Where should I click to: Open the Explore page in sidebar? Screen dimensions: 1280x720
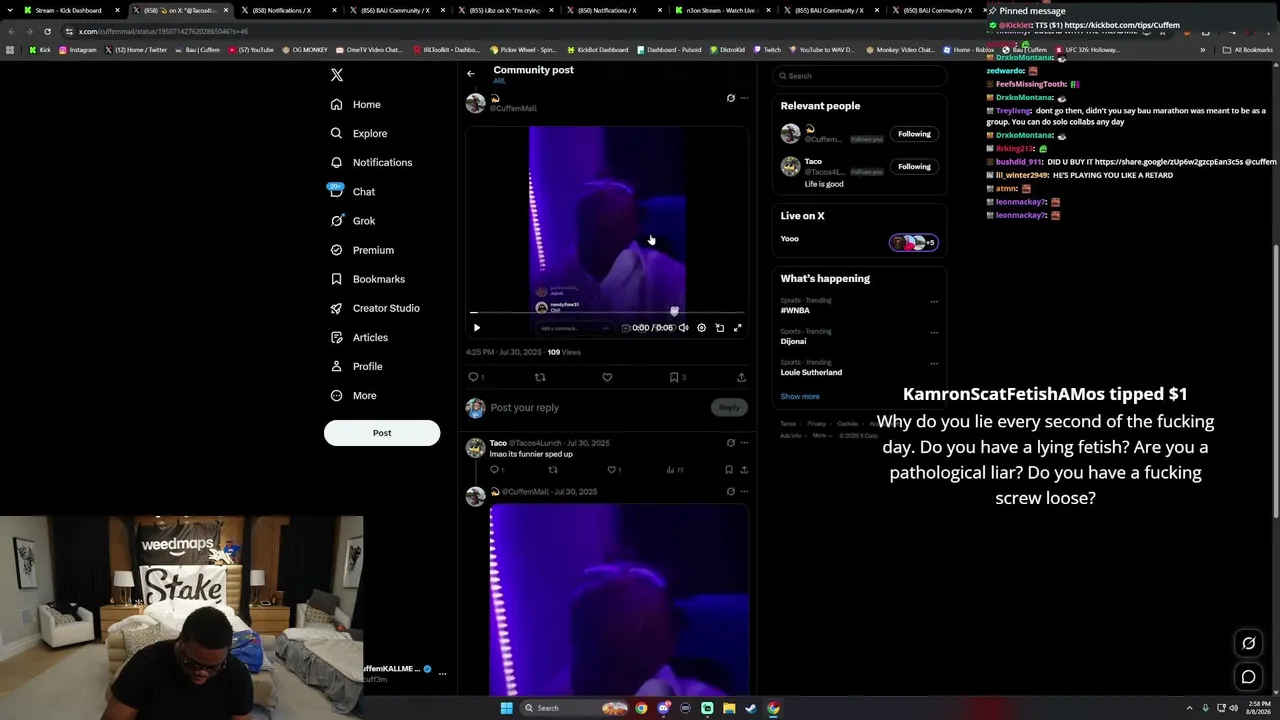359,133
